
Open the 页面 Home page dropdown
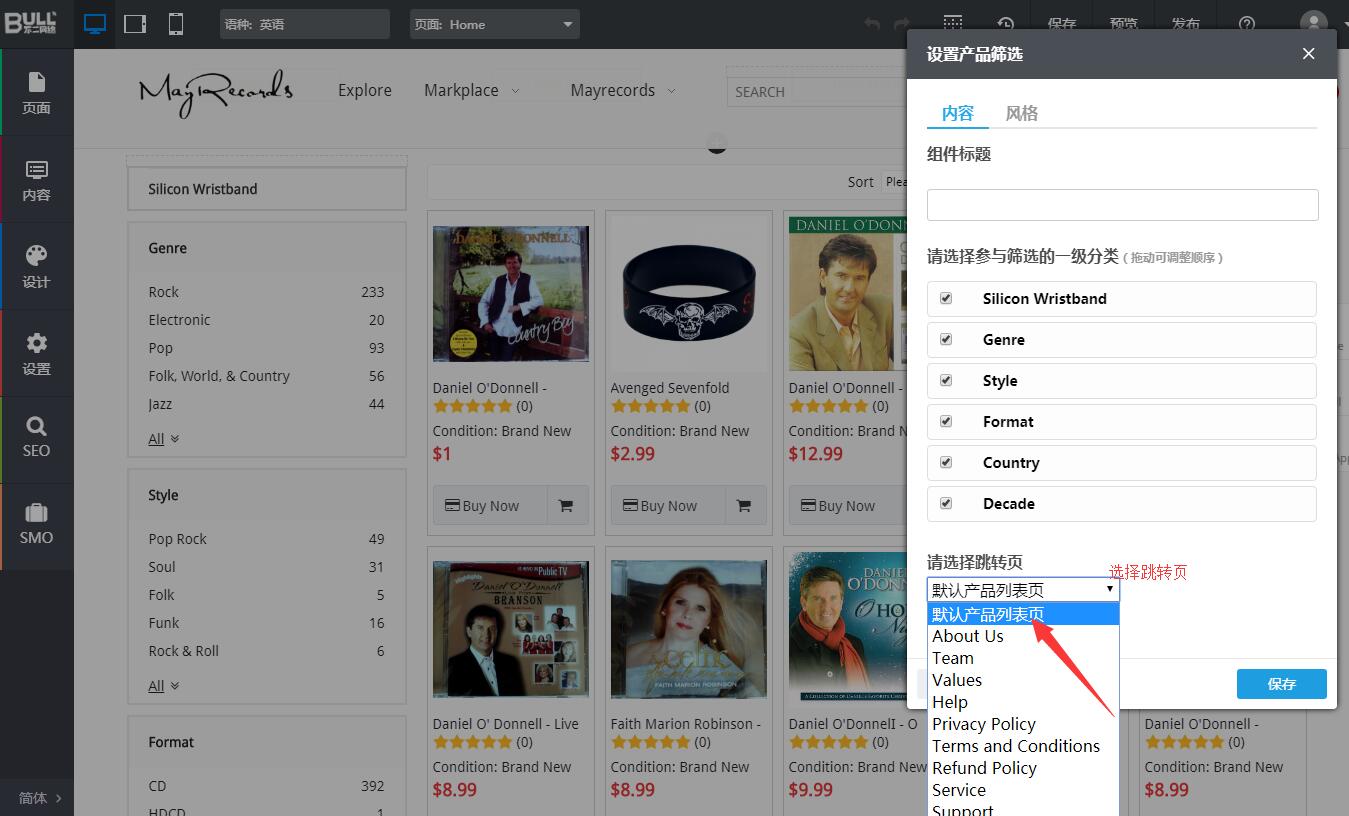[494, 24]
